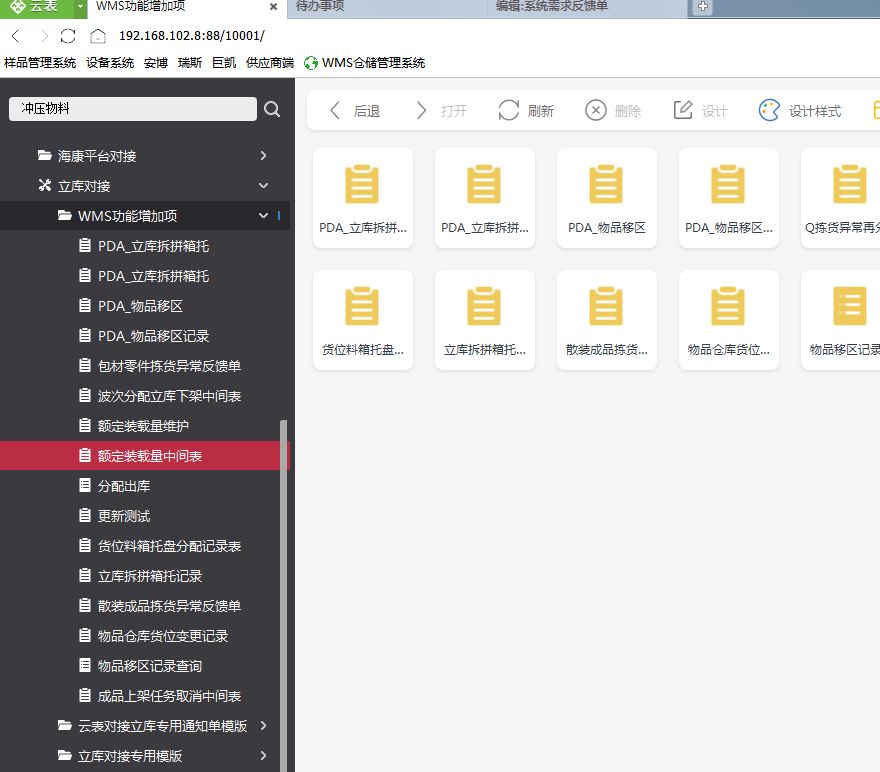
Task: Open 安博 bookmark
Action: (x=156, y=63)
